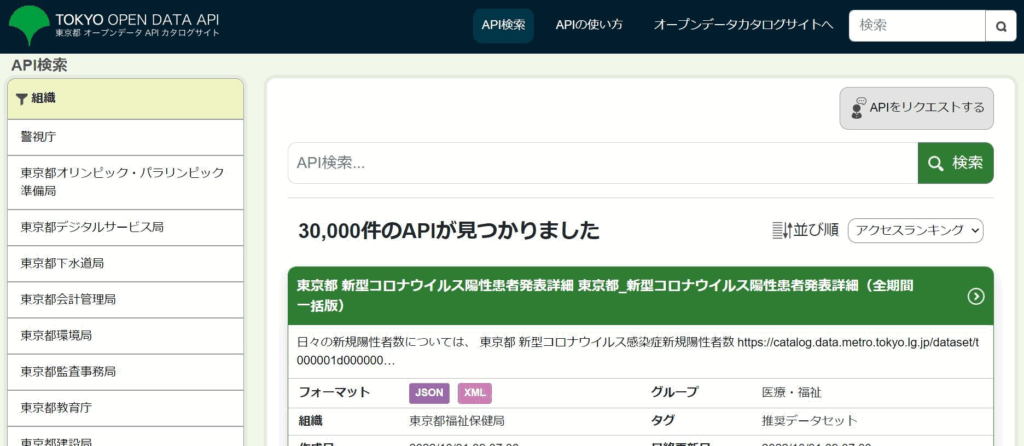Image resolution: width=1024 pixels, height=446 pixels.
Task: Click the sort icon beside 並び順
Action: tap(782, 230)
